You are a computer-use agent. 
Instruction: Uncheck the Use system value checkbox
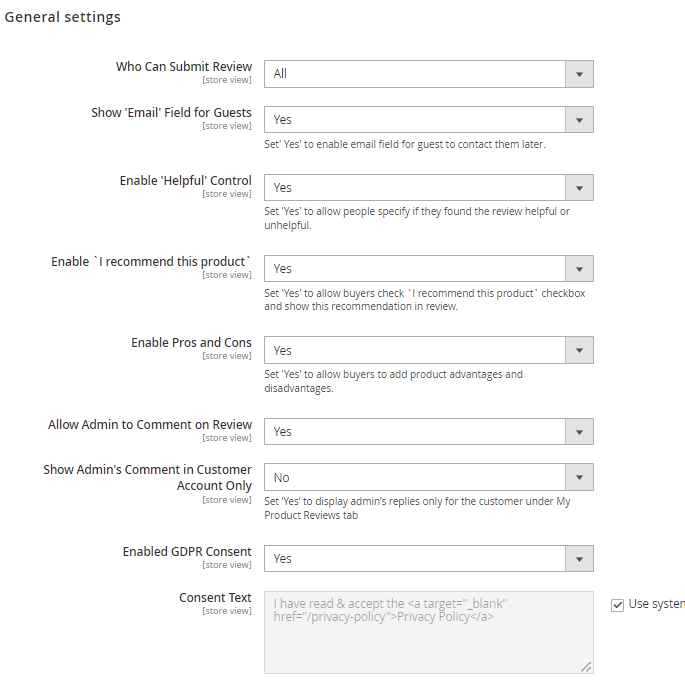(x=617, y=605)
